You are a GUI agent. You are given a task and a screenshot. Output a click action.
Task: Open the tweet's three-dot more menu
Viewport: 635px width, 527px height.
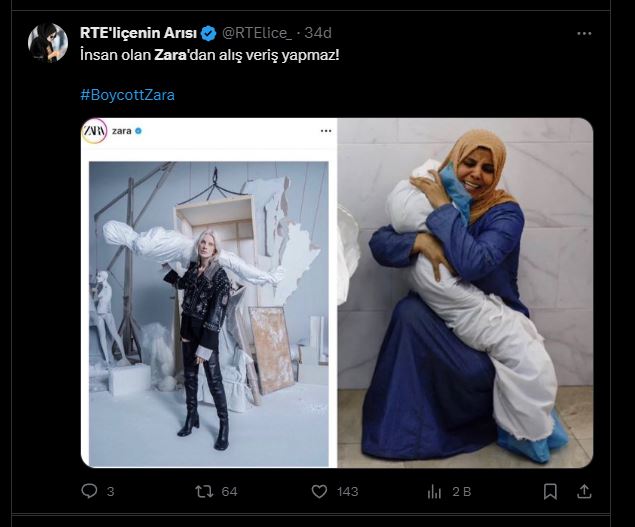(x=585, y=32)
